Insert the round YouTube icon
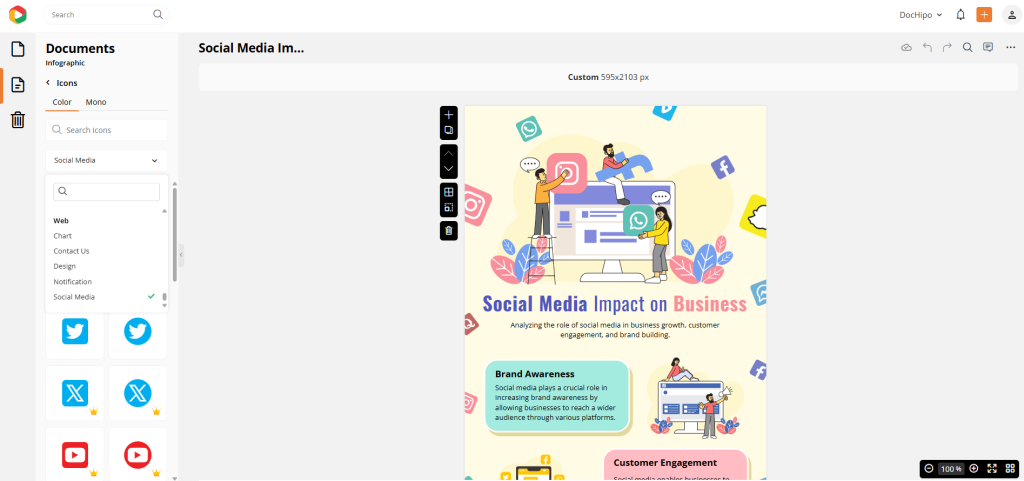Viewport: 1024px width, 481px height. click(138, 455)
